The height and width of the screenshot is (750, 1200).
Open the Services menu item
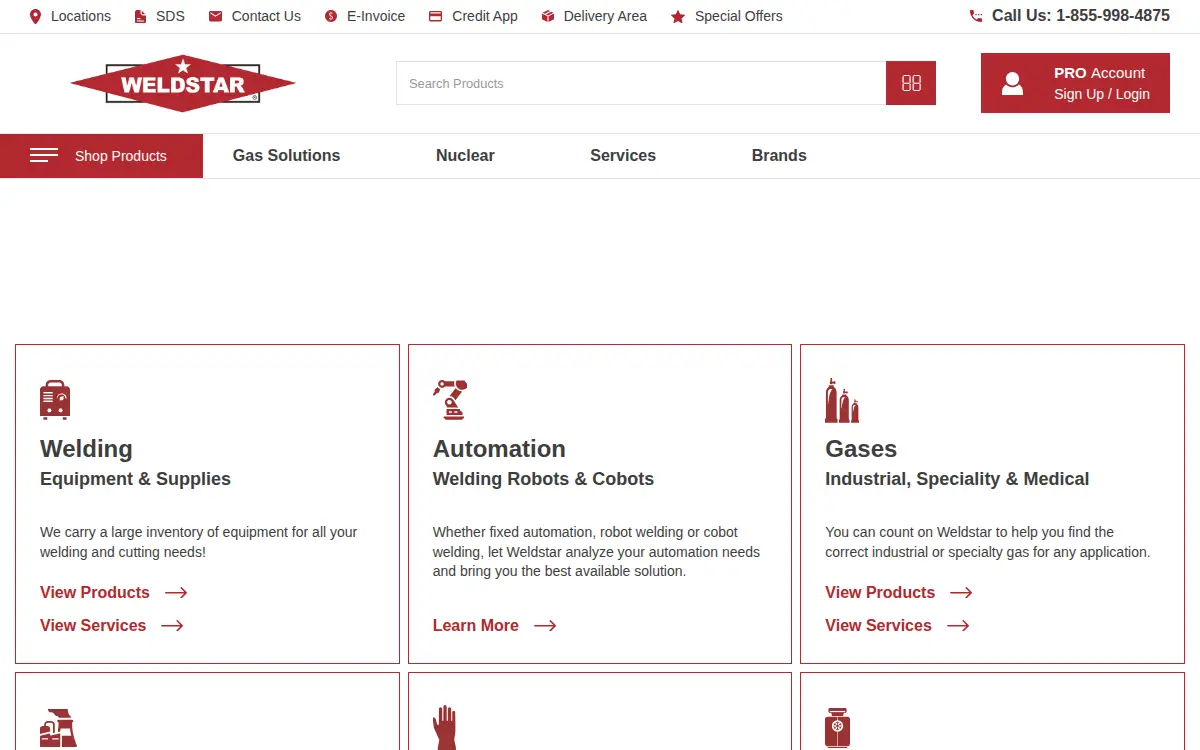point(623,156)
